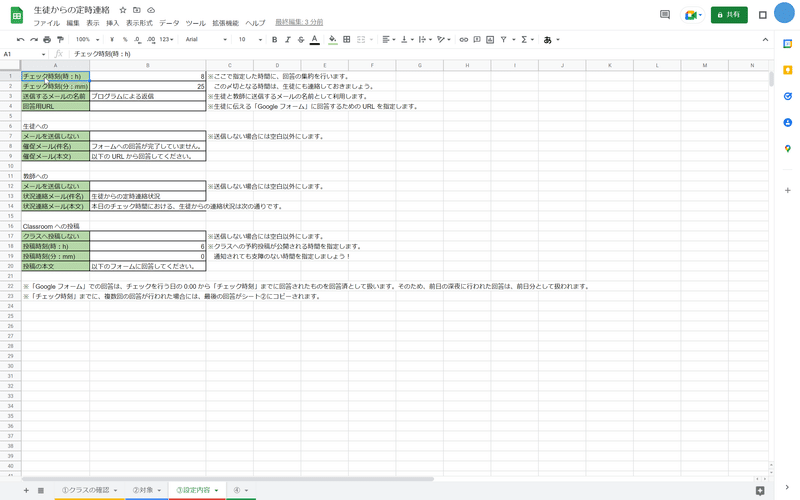Collapse the toolbar header chevron
Image resolution: width=800 pixels, height=500 pixels.
(765, 39)
